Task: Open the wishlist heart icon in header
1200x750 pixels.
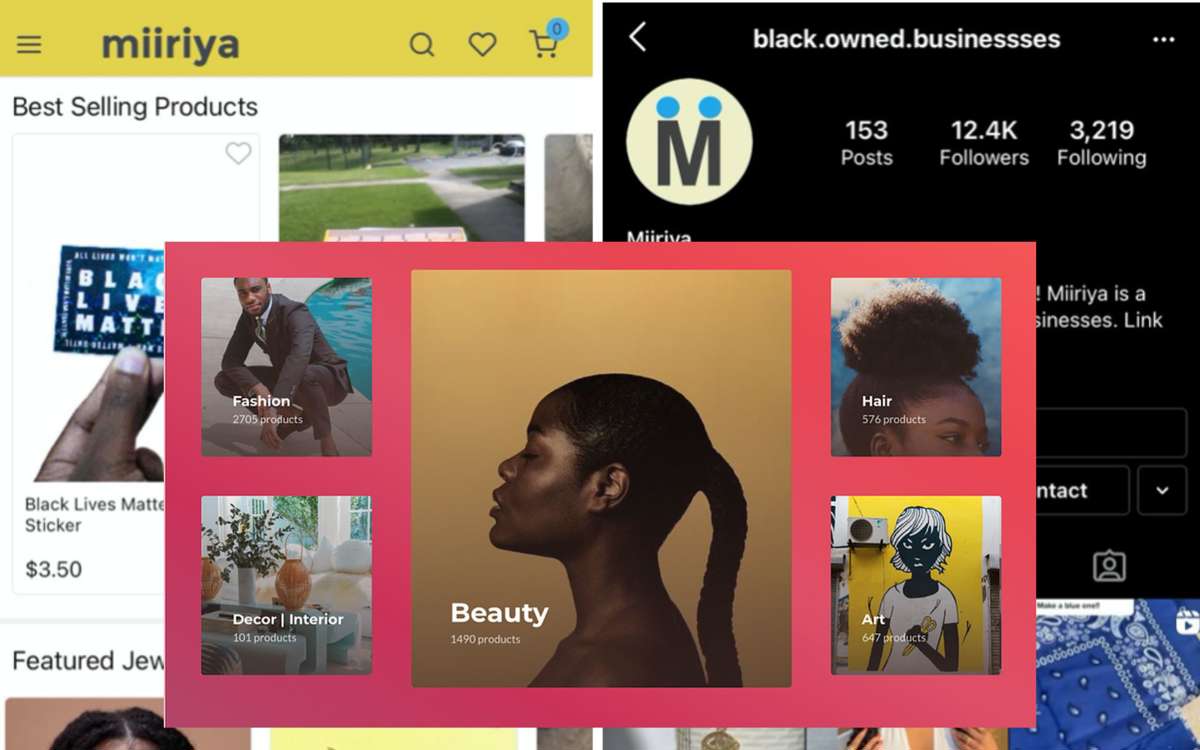Action: [483, 45]
